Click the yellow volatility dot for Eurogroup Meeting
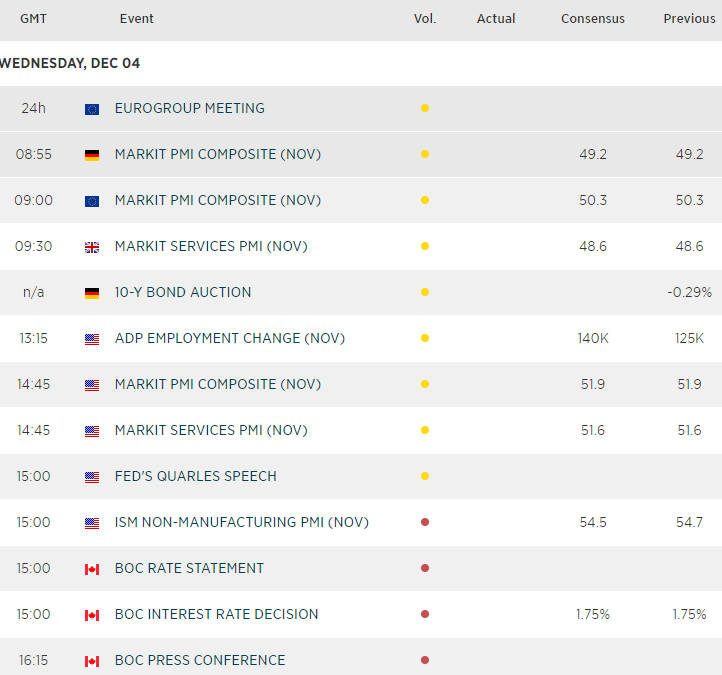 [425, 108]
